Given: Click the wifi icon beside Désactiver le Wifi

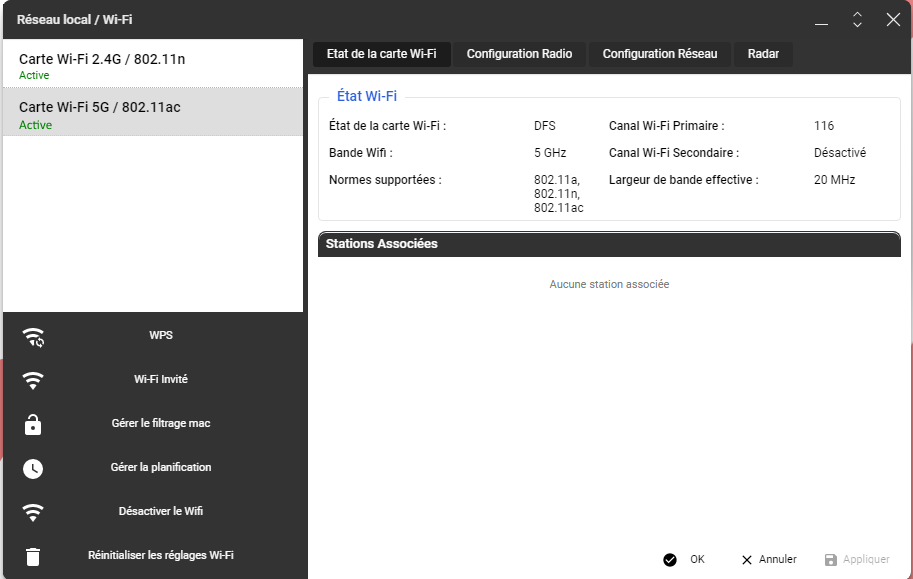Looking at the screenshot, I should click(33, 512).
